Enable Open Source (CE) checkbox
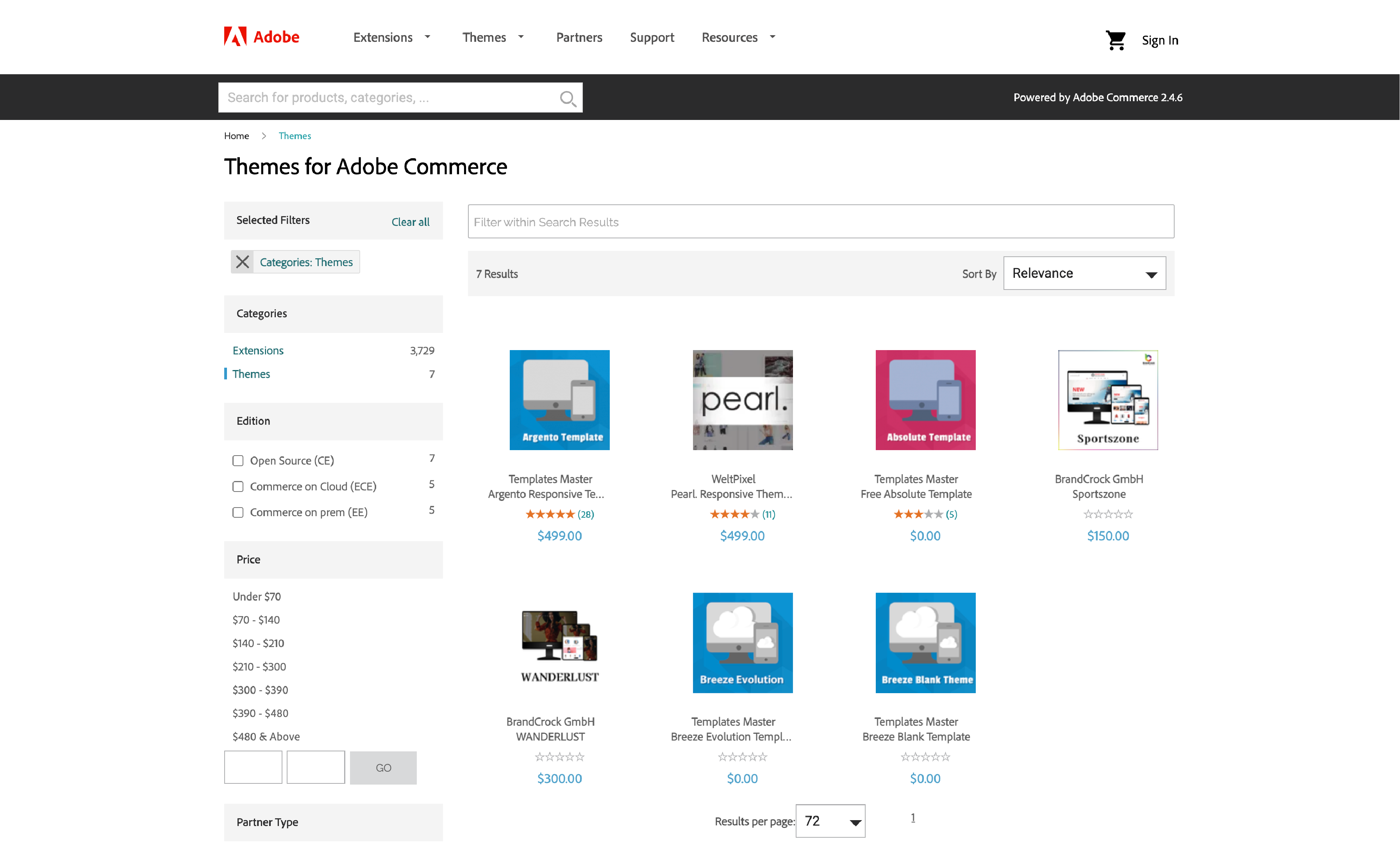 point(237,461)
